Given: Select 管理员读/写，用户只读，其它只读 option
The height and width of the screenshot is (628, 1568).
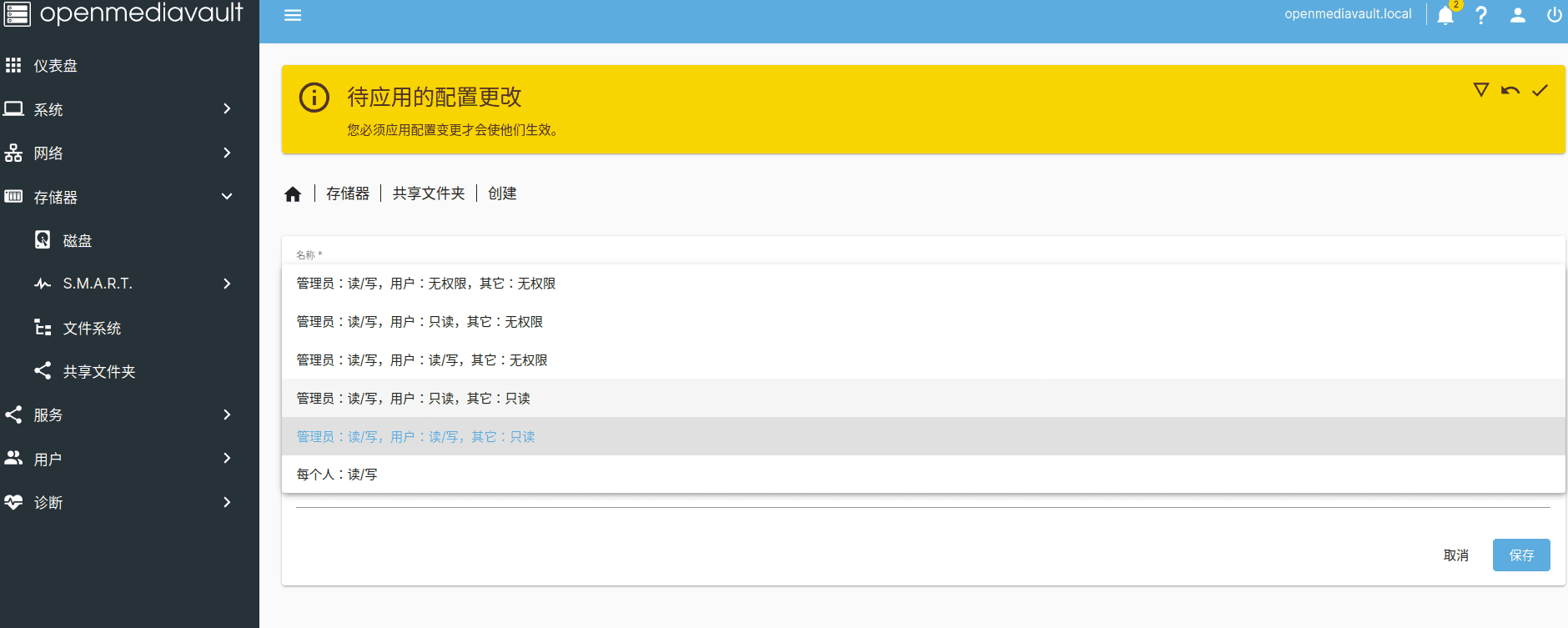Looking at the screenshot, I should [x=414, y=399].
